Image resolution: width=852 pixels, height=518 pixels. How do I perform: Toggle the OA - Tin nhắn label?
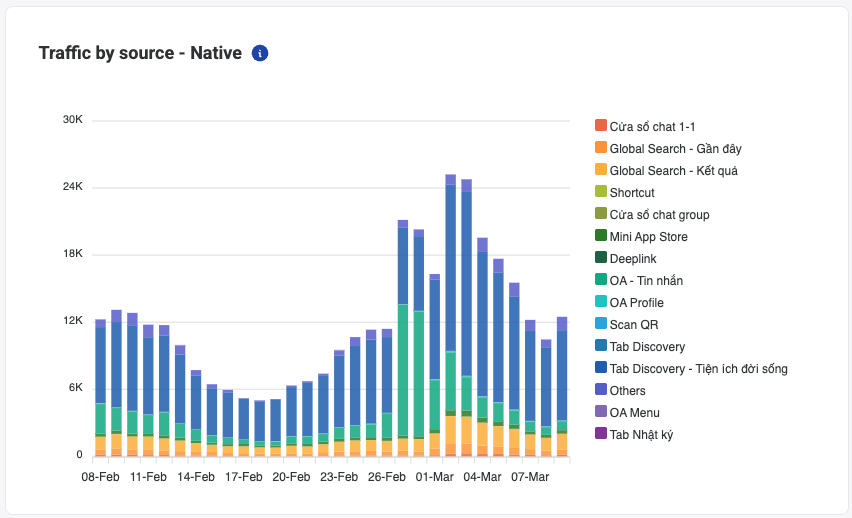[x=646, y=280]
